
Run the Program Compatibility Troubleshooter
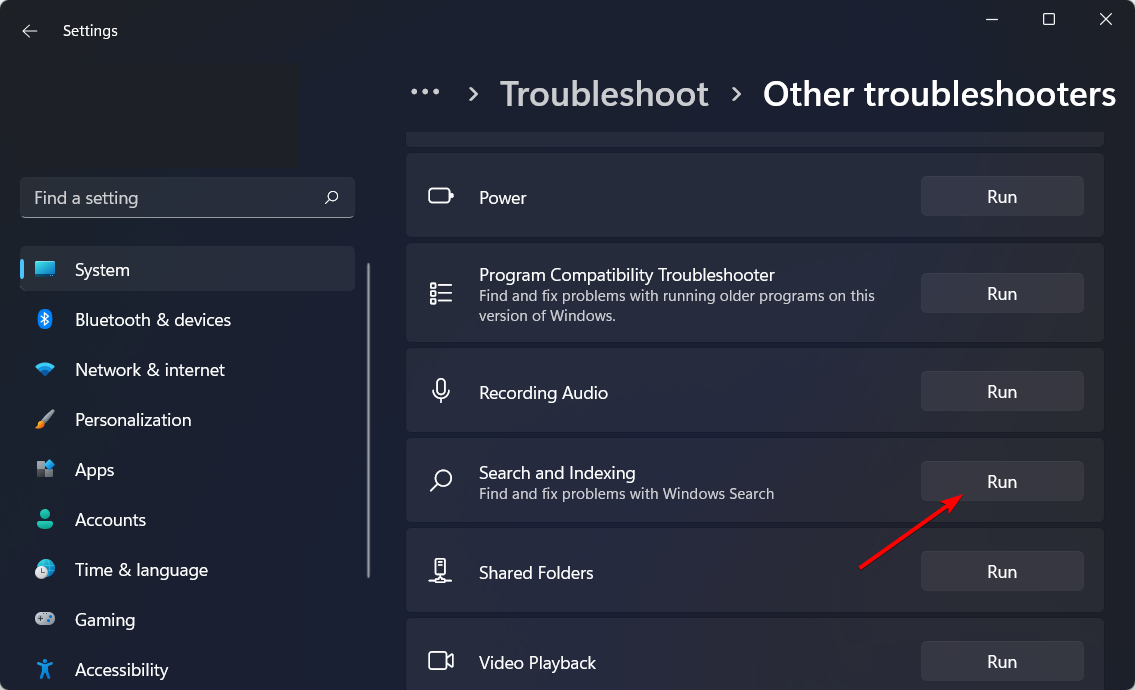pos(1002,293)
